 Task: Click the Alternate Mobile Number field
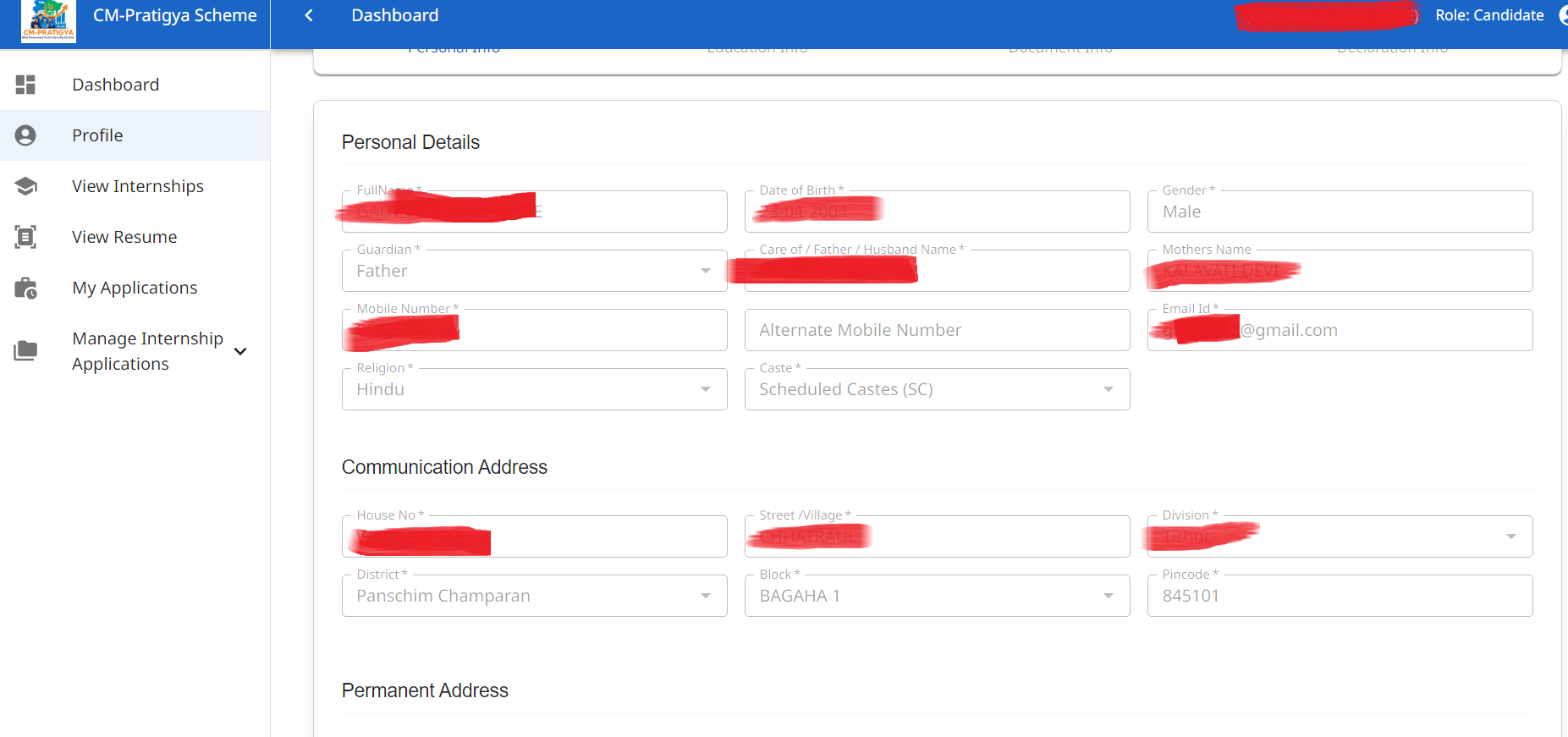tap(937, 330)
